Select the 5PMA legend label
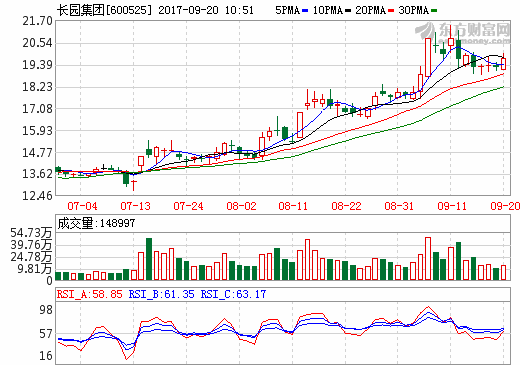520x365 pixels. pyautogui.click(x=287, y=10)
